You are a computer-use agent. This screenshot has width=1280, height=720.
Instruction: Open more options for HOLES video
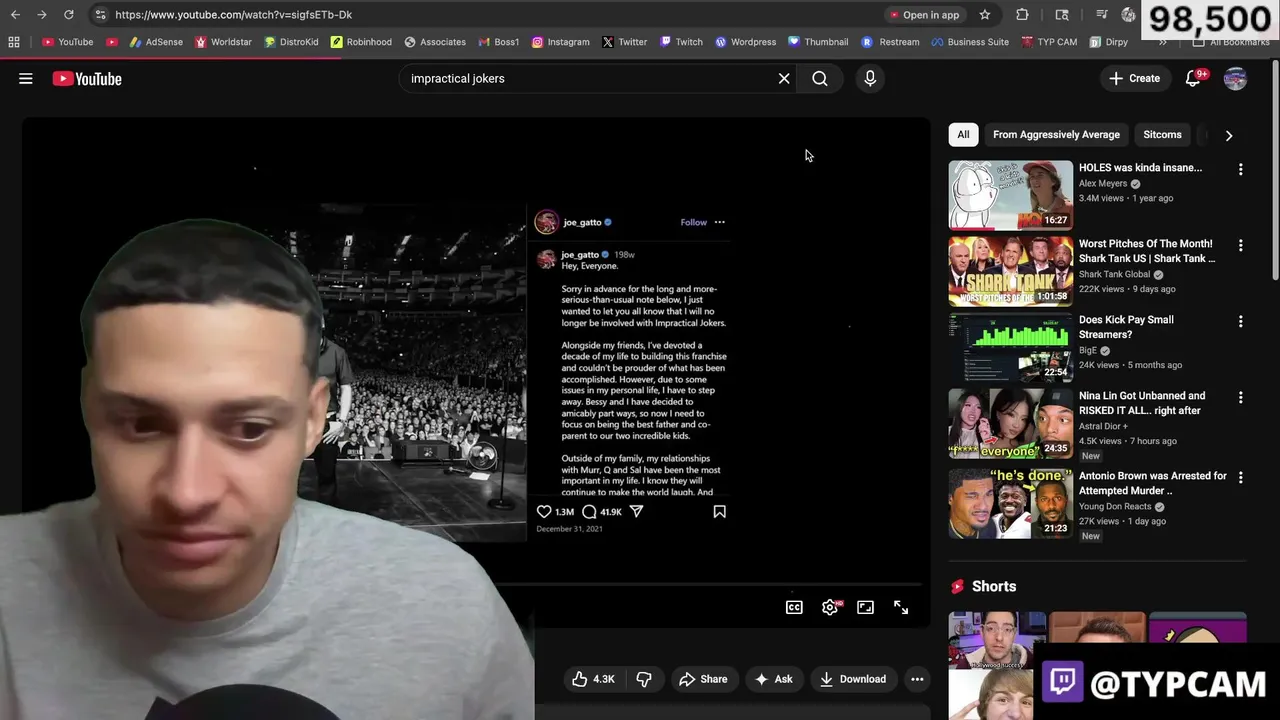1241,170
